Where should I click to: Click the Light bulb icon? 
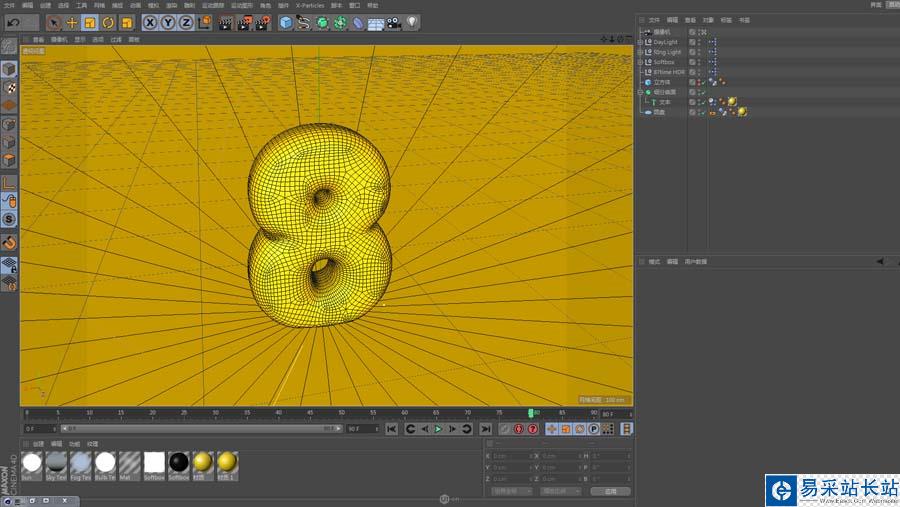click(412, 22)
